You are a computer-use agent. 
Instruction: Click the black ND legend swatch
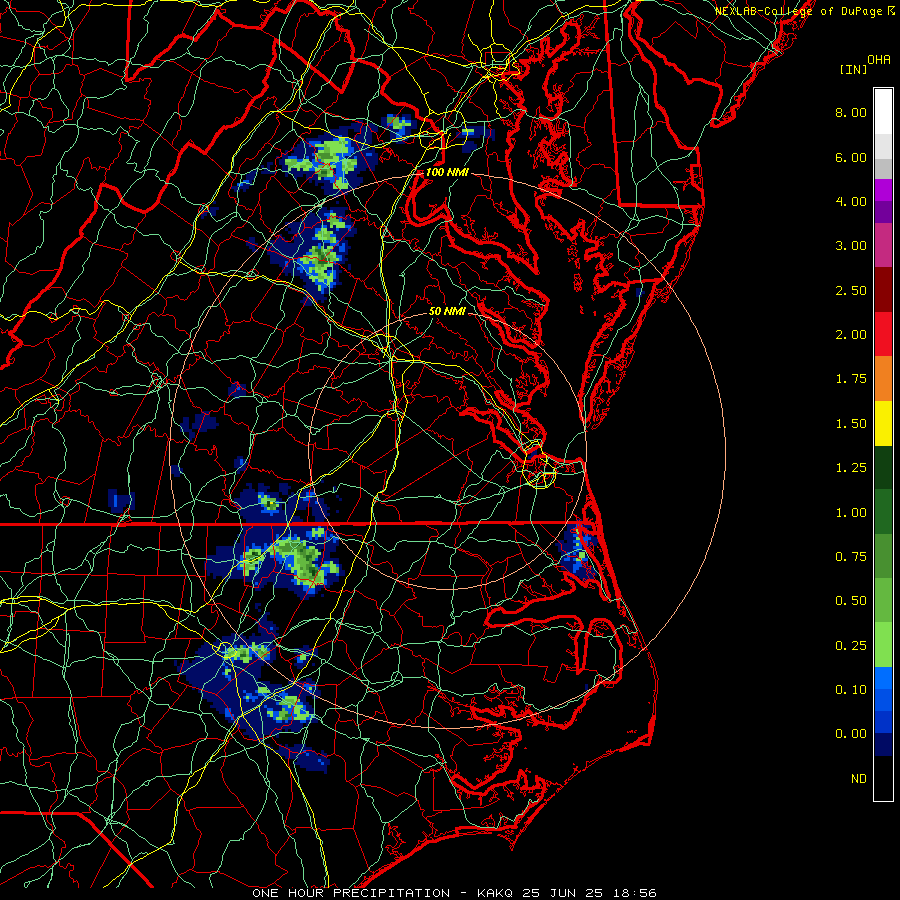[883, 778]
